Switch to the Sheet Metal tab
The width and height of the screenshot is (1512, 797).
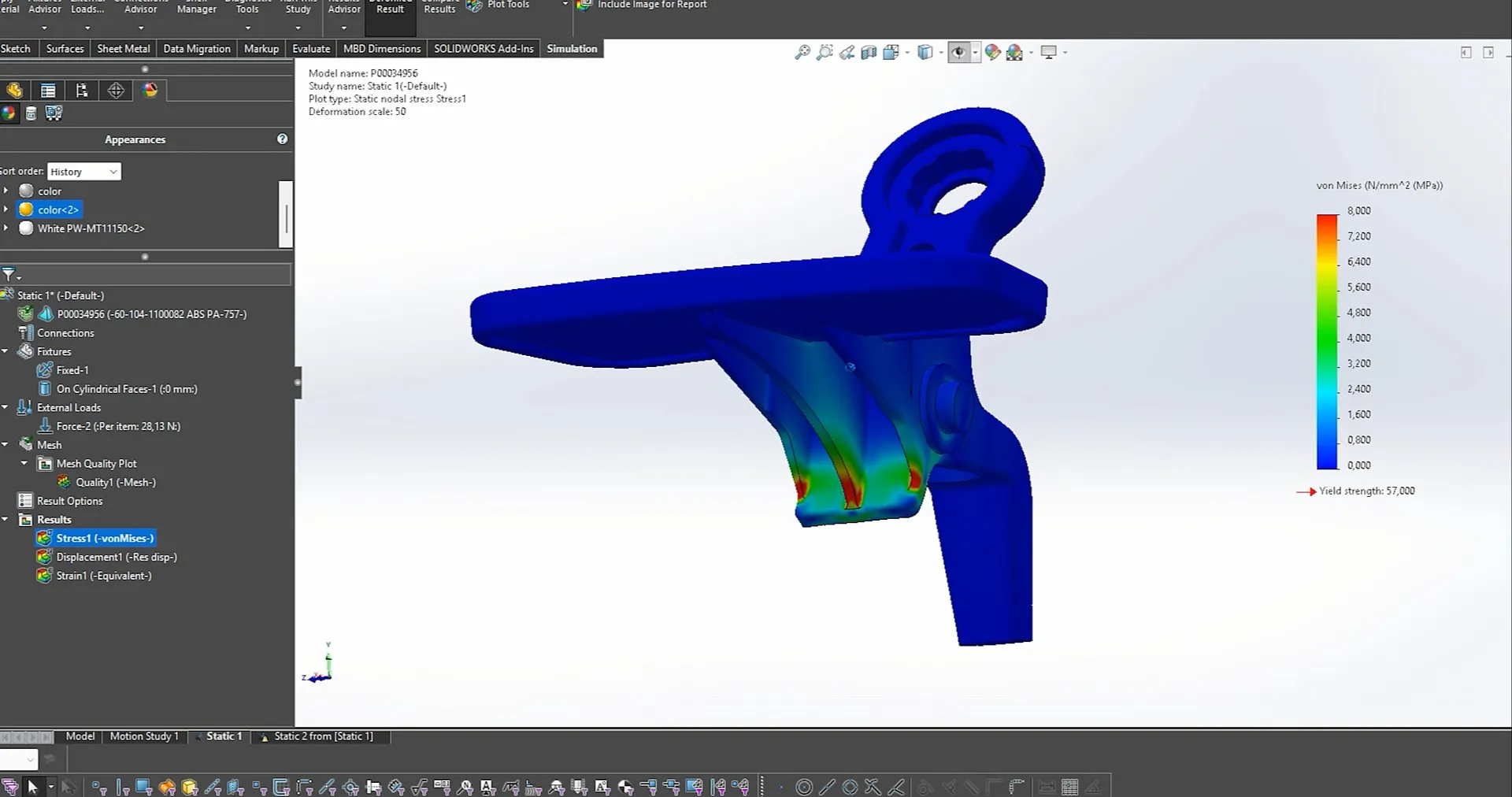(124, 49)
